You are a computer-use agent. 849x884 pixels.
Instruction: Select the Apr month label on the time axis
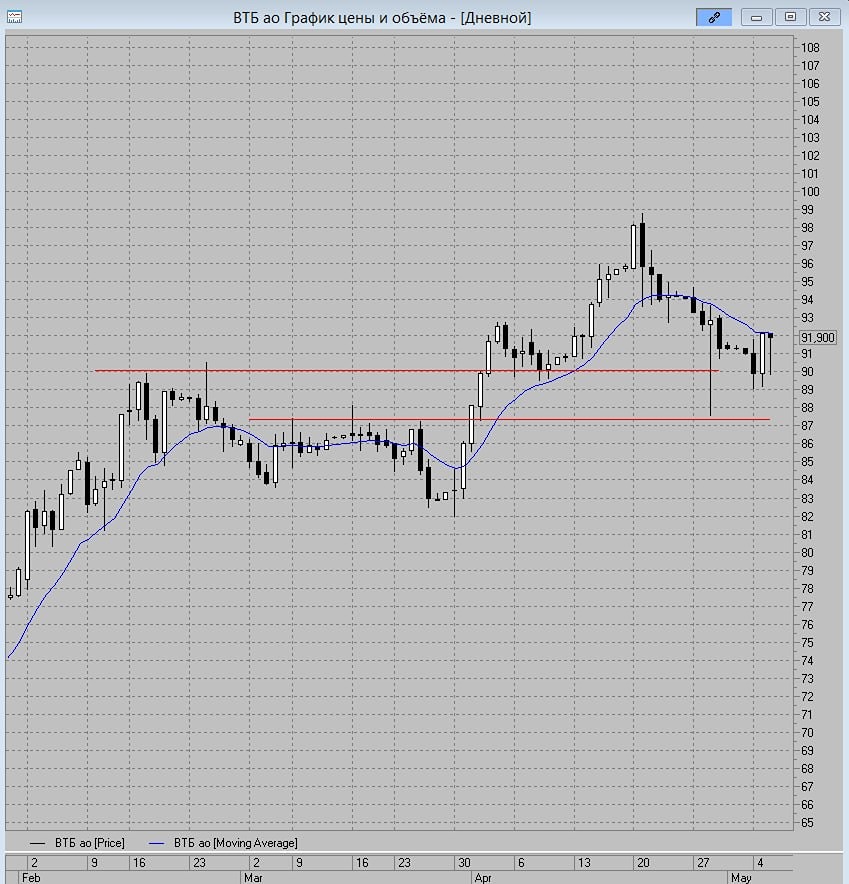click(483, 877)
